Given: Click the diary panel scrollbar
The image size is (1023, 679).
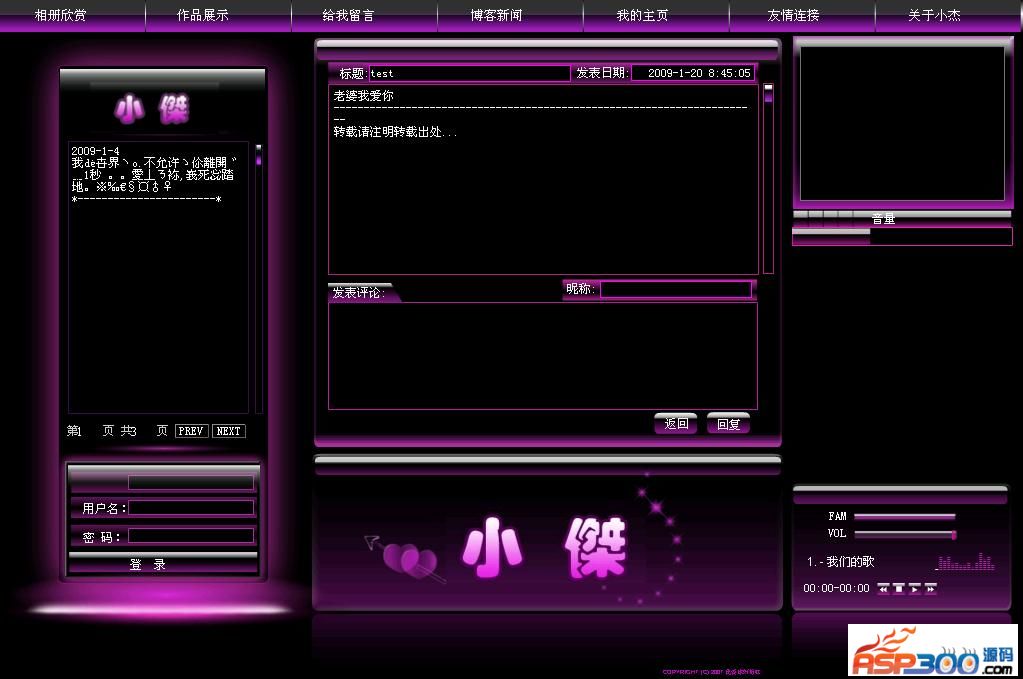Looking at the screenshot, I should [258, 279].
